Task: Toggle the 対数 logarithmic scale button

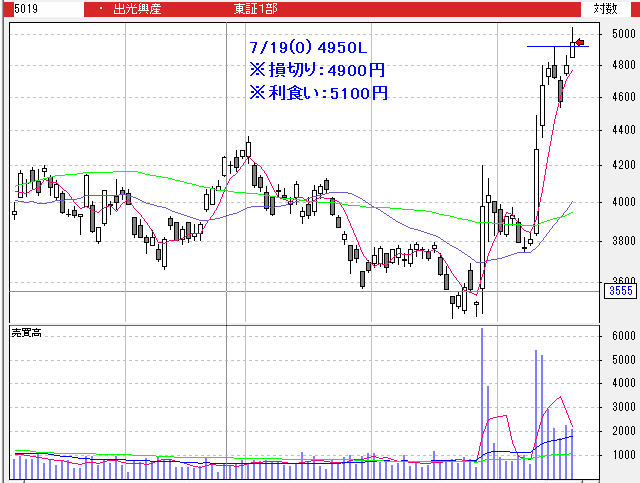Action: (x=605, y=8)
